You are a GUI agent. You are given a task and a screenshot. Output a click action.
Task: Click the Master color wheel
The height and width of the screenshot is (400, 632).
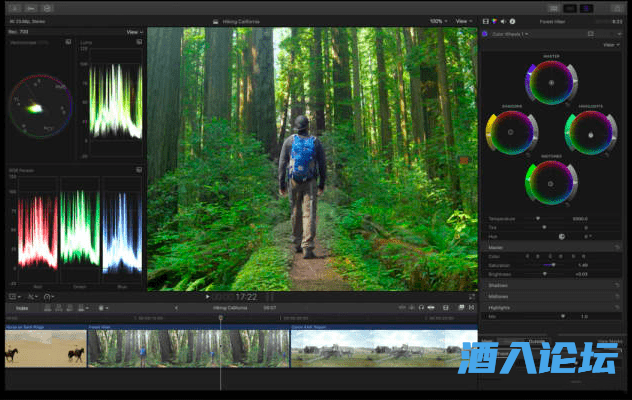[x=550, y=83]
